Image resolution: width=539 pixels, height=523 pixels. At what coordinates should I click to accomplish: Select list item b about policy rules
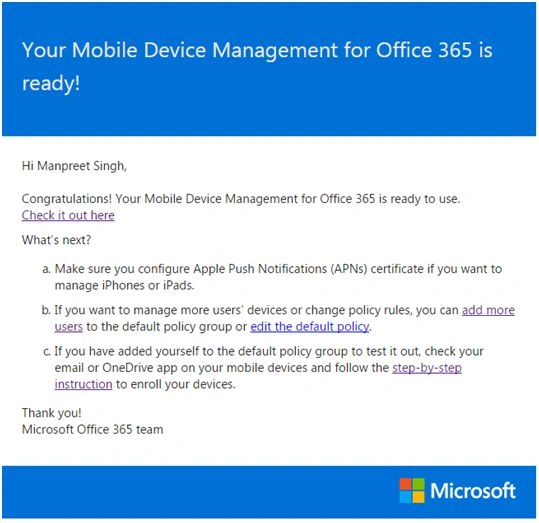(278, 318)
